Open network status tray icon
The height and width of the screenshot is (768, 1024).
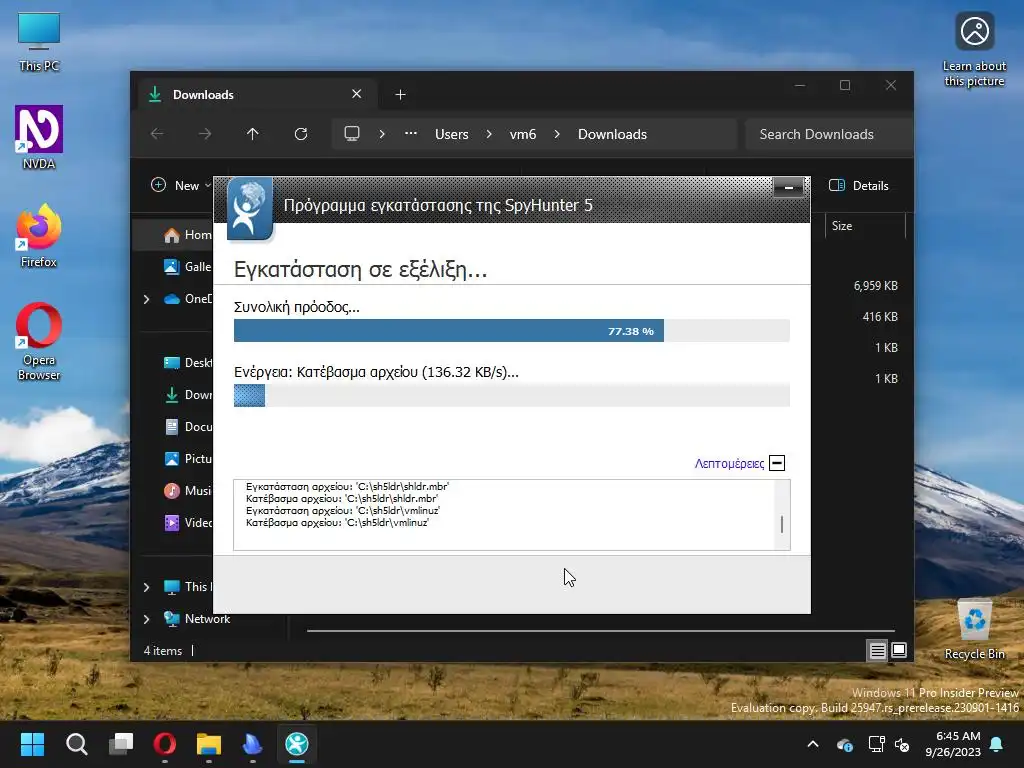point(876,744)
